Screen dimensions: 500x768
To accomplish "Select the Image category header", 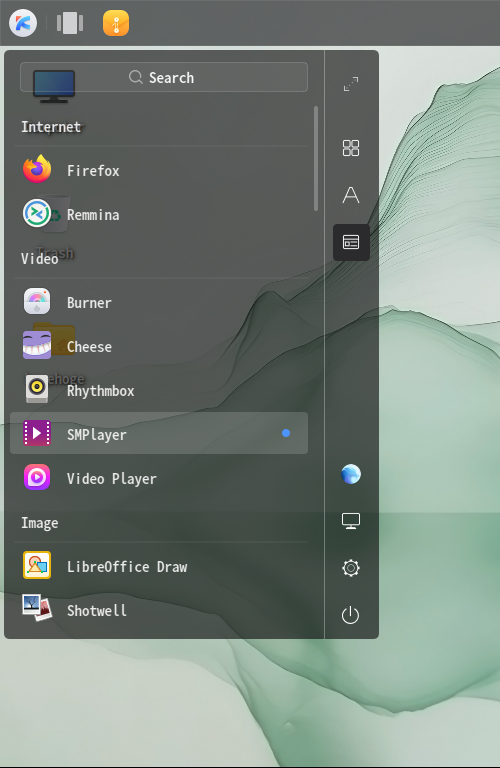I will 40,523.
